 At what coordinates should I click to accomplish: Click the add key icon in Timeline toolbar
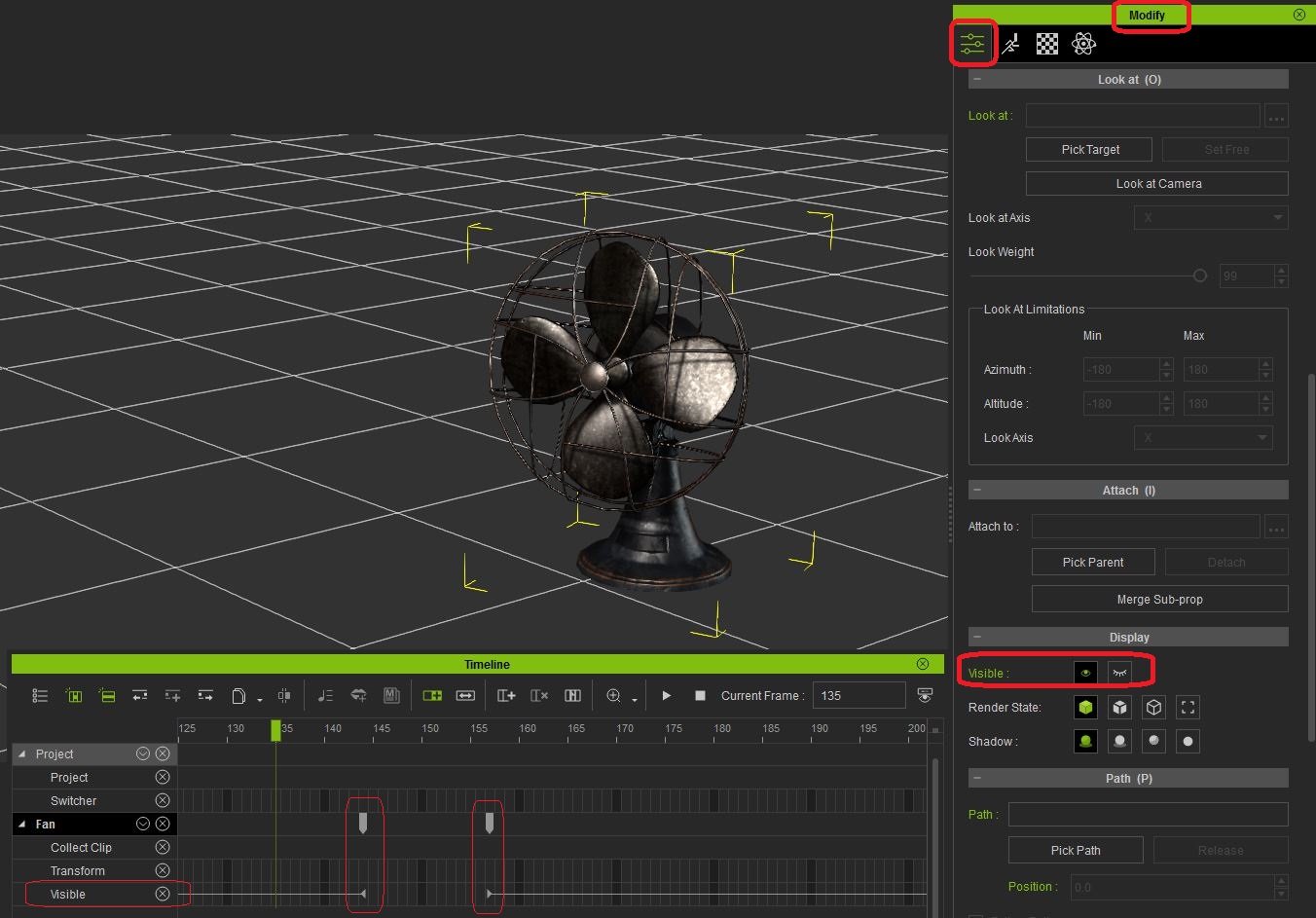(x=172, y=695)
